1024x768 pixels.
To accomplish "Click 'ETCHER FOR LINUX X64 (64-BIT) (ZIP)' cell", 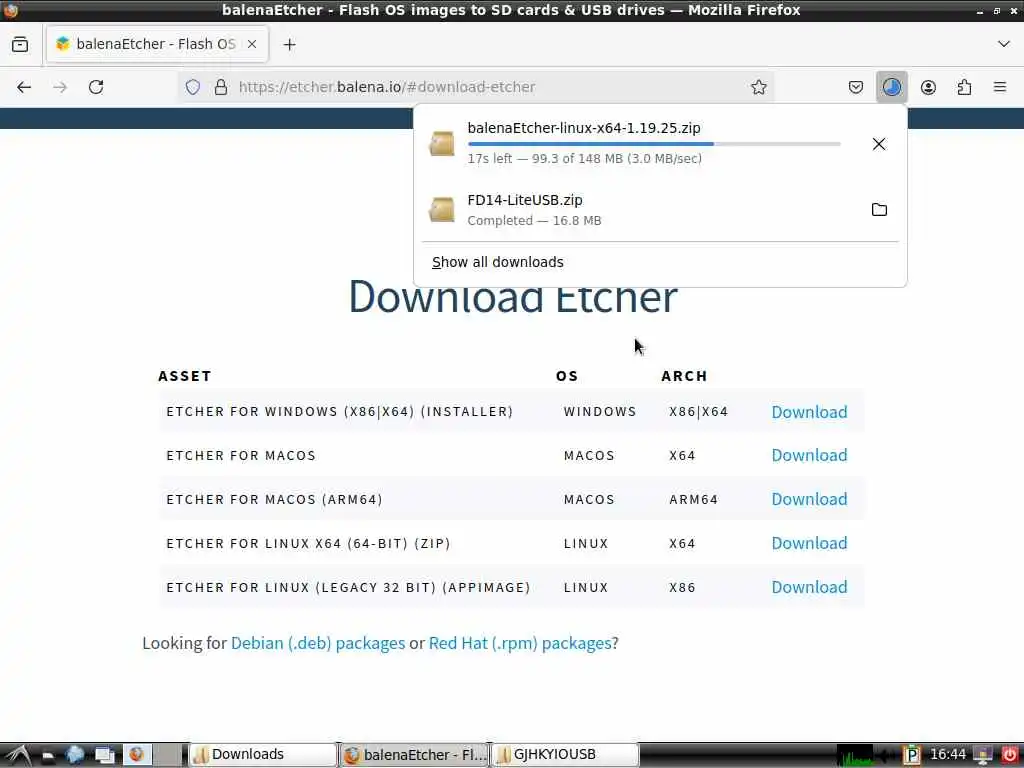I will (x=308, y=543).
